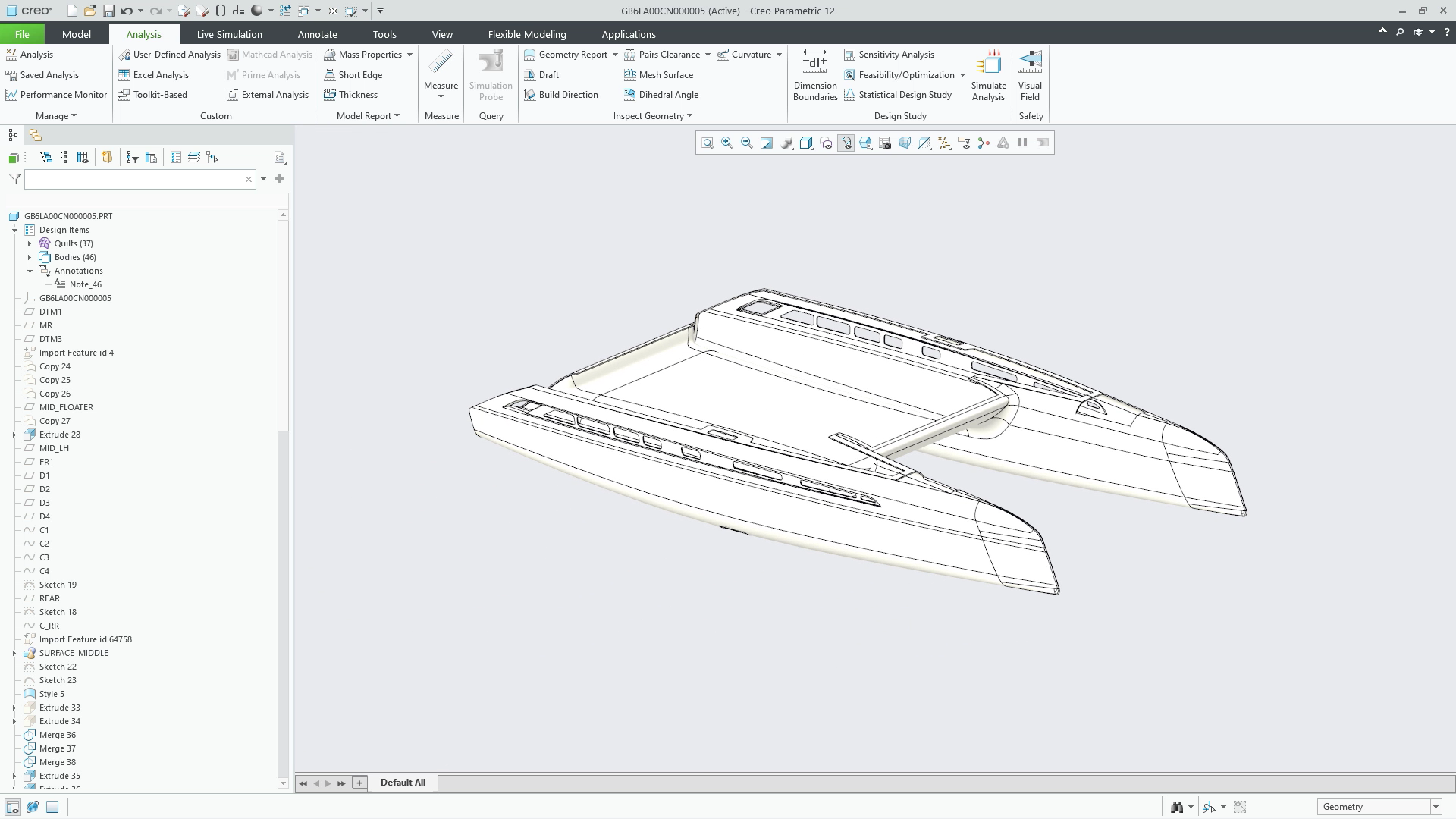Click the Pause simulation icon
1456x819 pixels.
1023,143
